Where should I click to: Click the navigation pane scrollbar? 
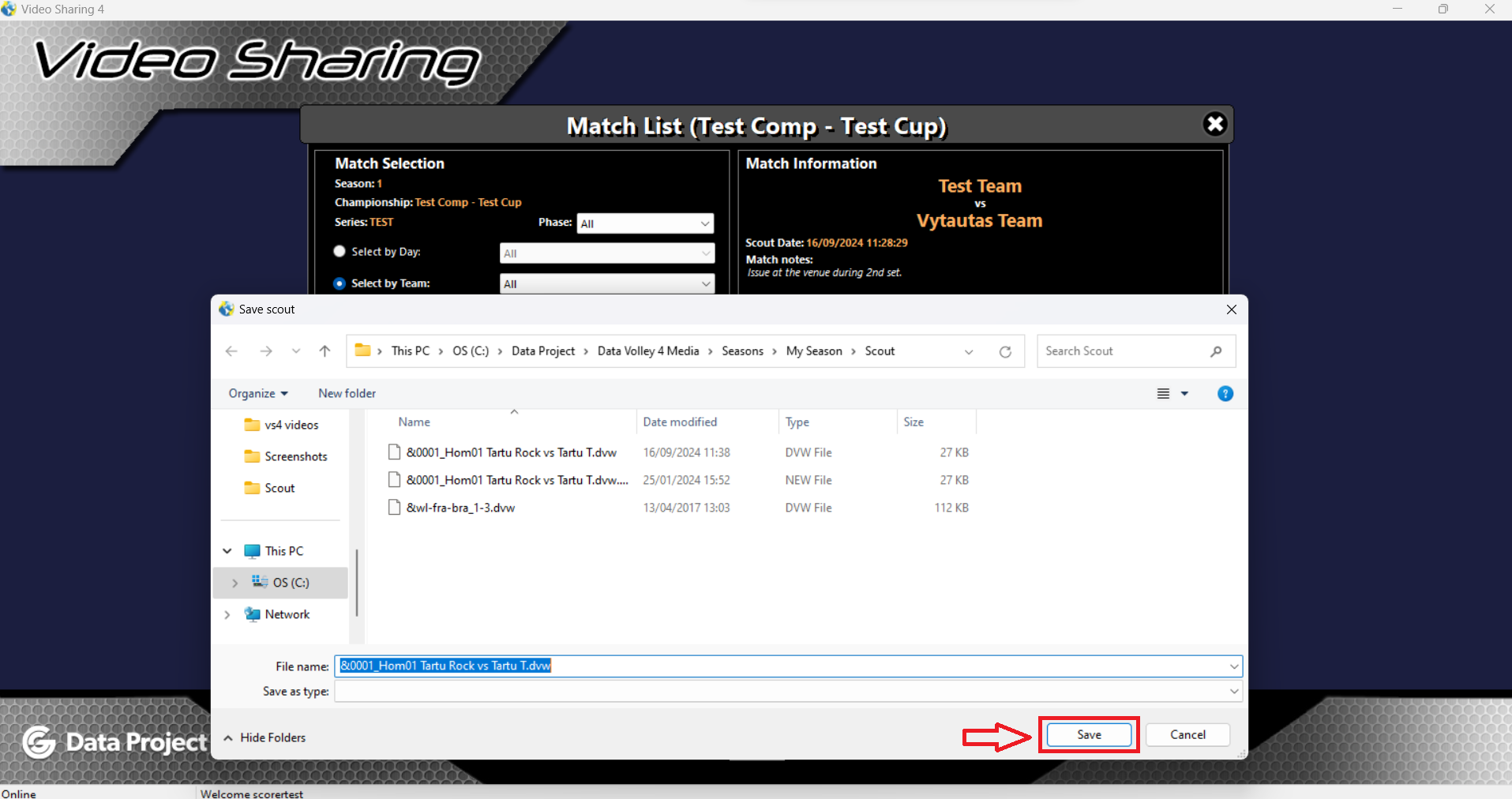[x=357, y=583]
